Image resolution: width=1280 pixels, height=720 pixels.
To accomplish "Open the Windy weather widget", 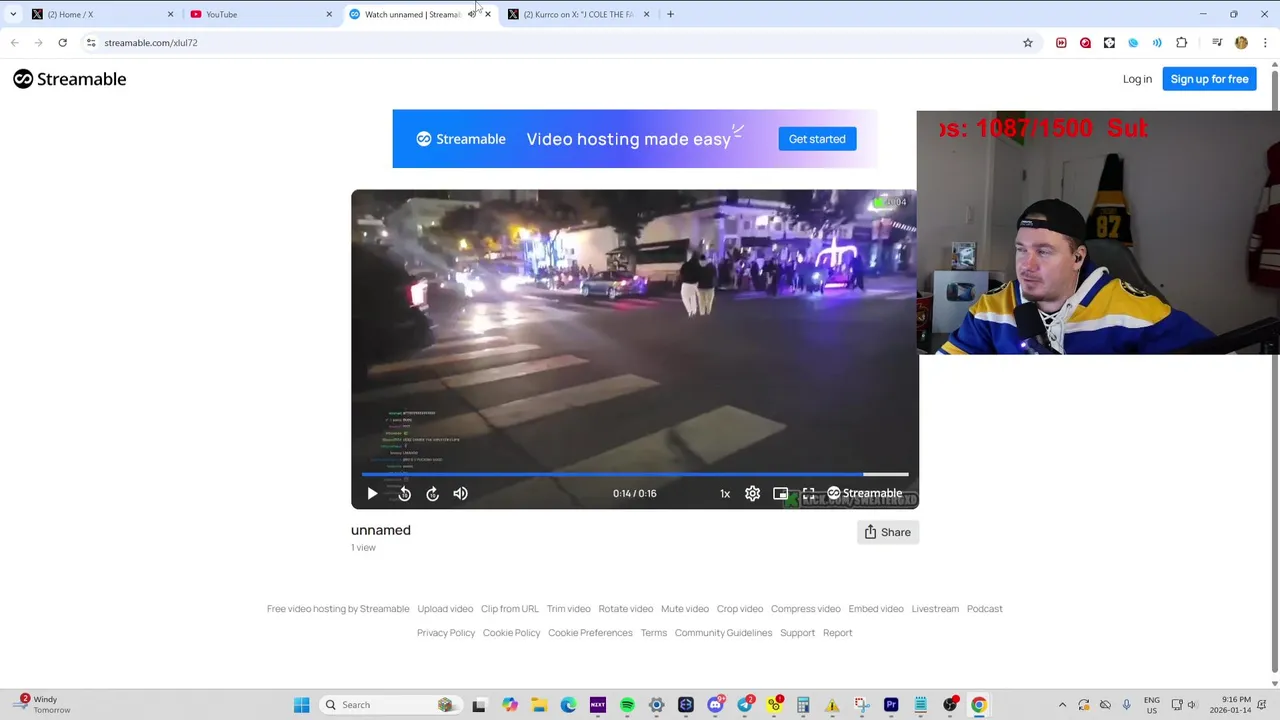I will pos(42,704).
